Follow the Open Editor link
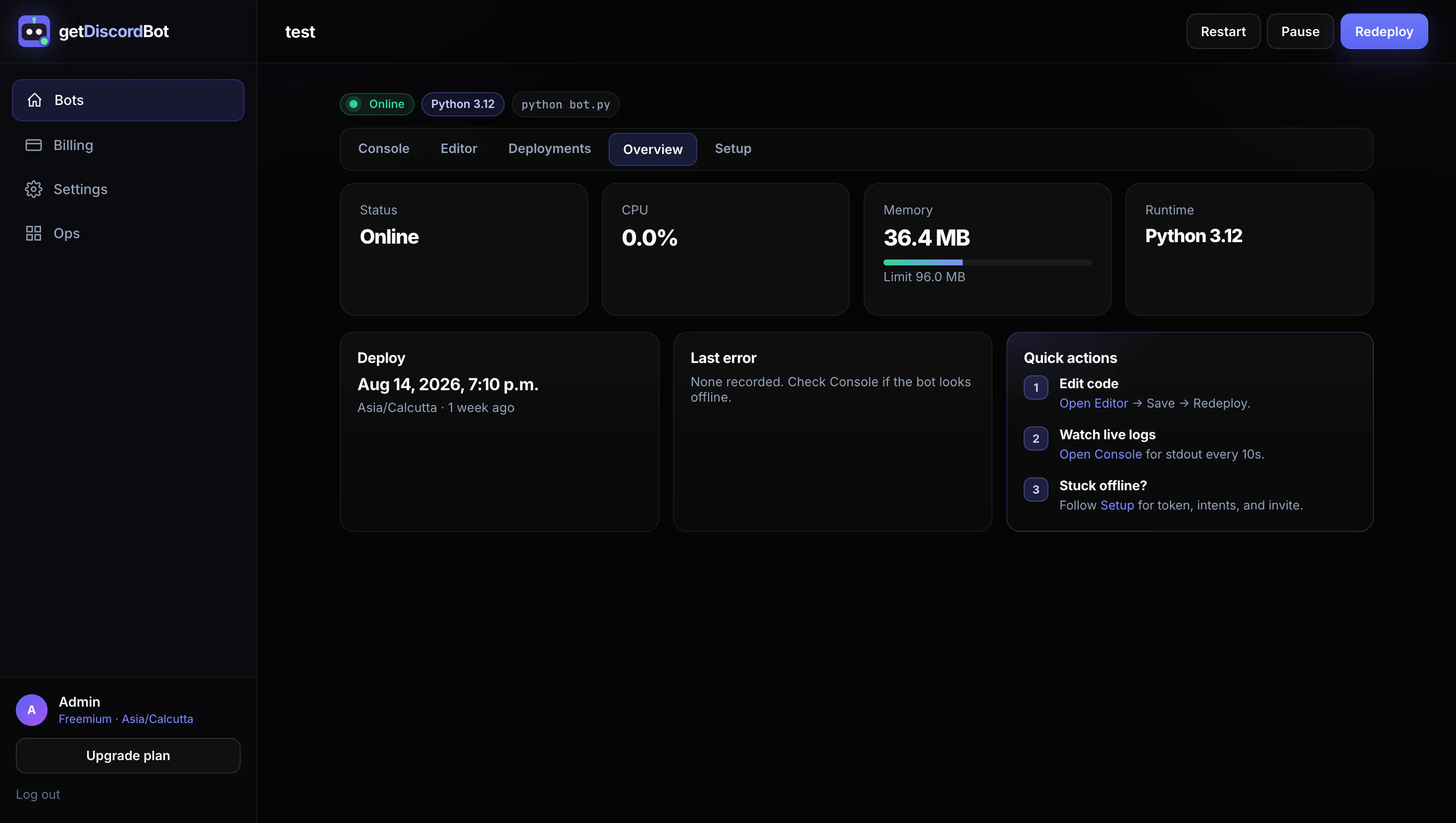The image size is (1456, 823). point(1093,403)
